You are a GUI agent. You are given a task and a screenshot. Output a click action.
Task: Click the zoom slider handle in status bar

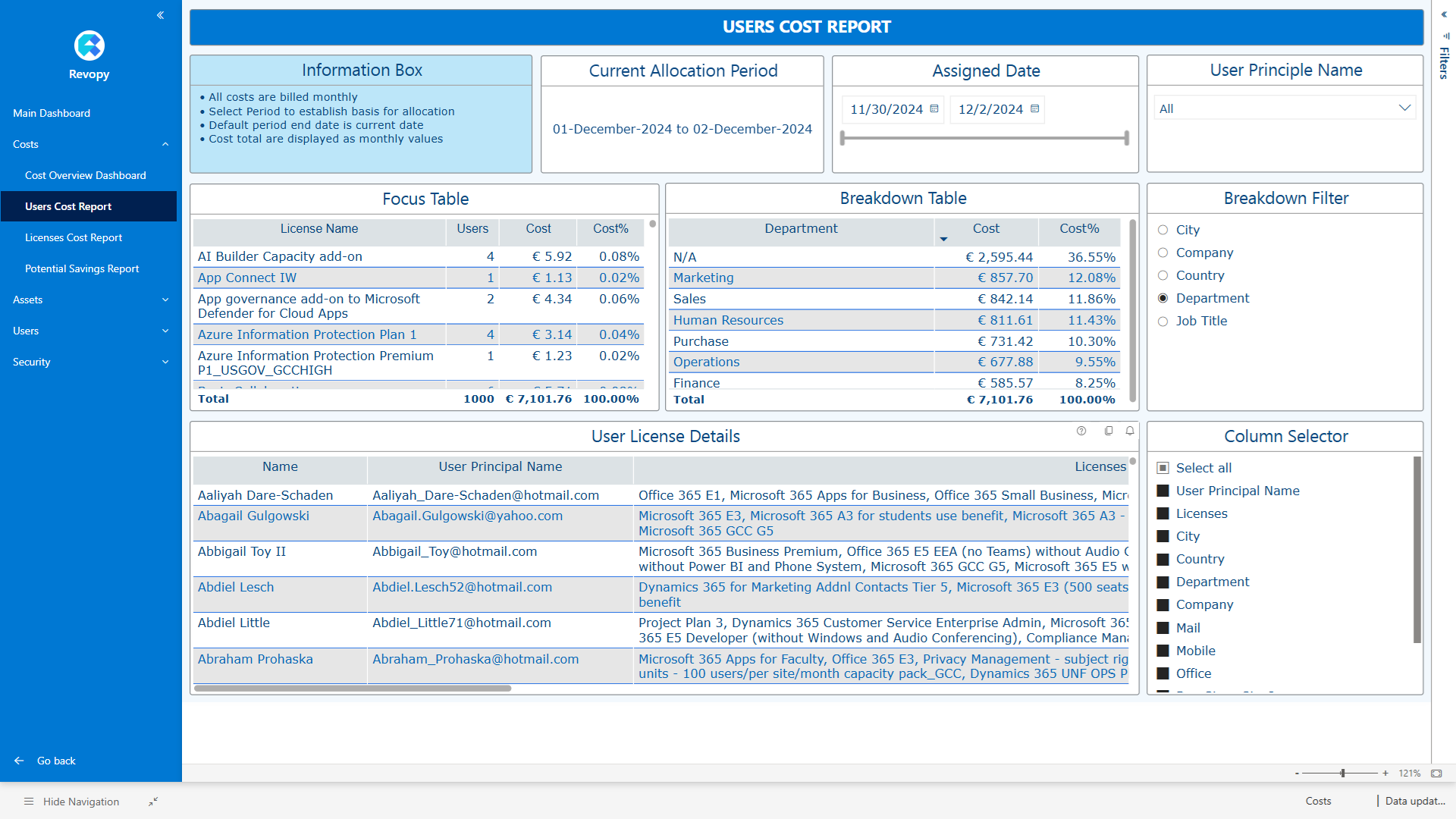point(1342,773)
